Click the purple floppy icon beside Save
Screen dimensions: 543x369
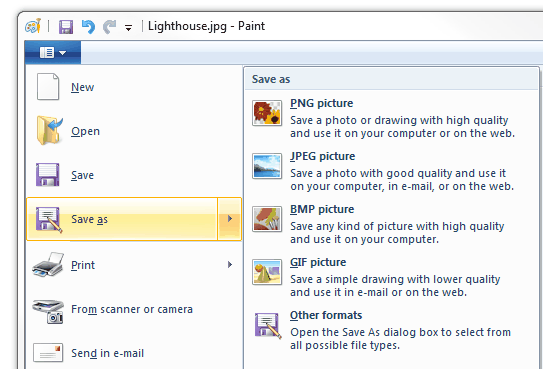coord(48,175)
